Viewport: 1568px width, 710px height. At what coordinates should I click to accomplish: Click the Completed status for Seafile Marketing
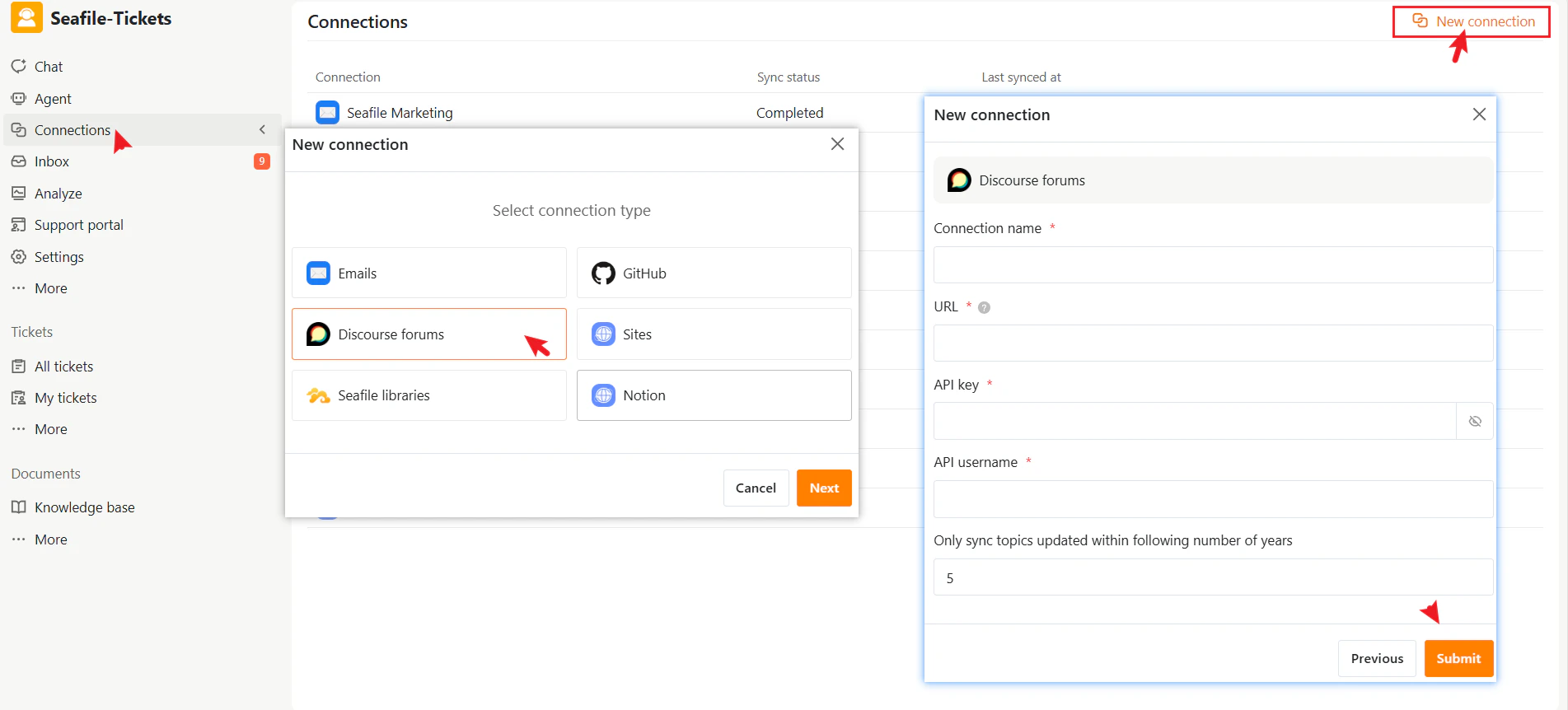789,113
